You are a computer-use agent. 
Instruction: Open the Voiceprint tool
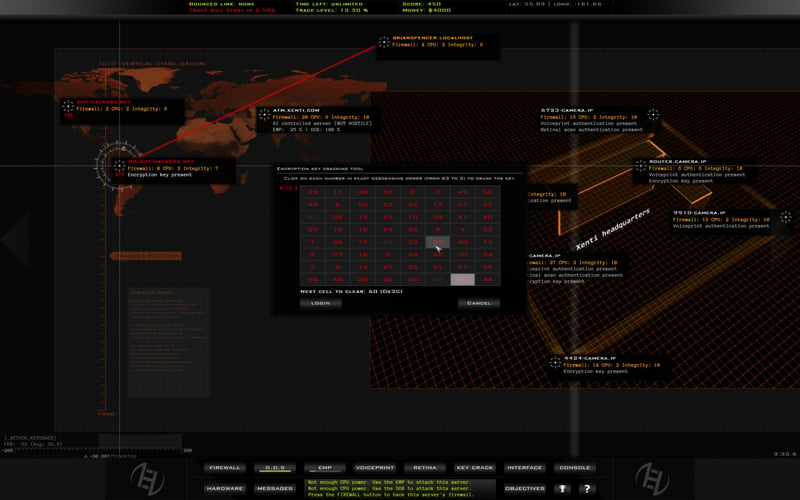(375, 467)
